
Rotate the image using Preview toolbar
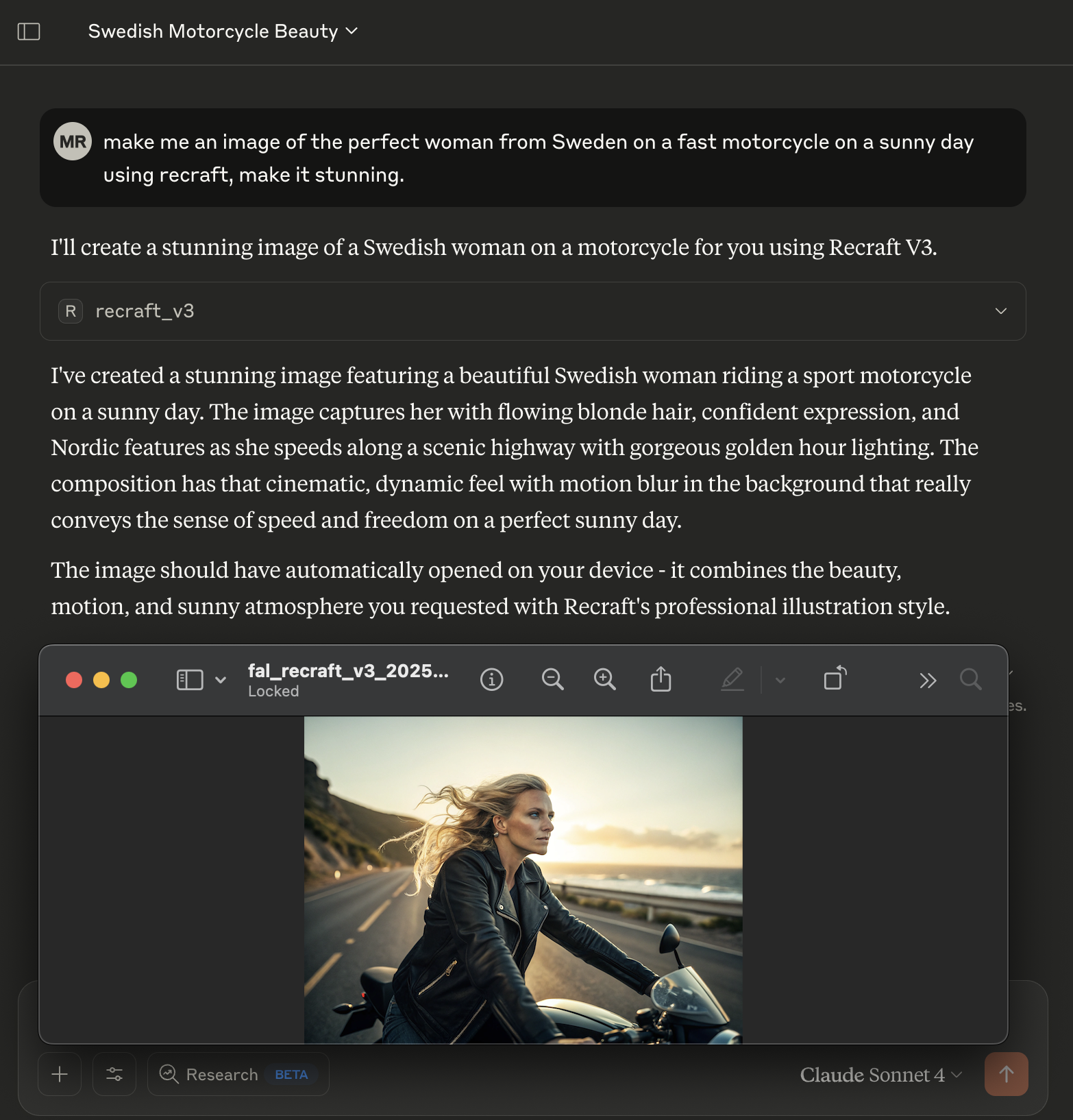pos(835,679)
